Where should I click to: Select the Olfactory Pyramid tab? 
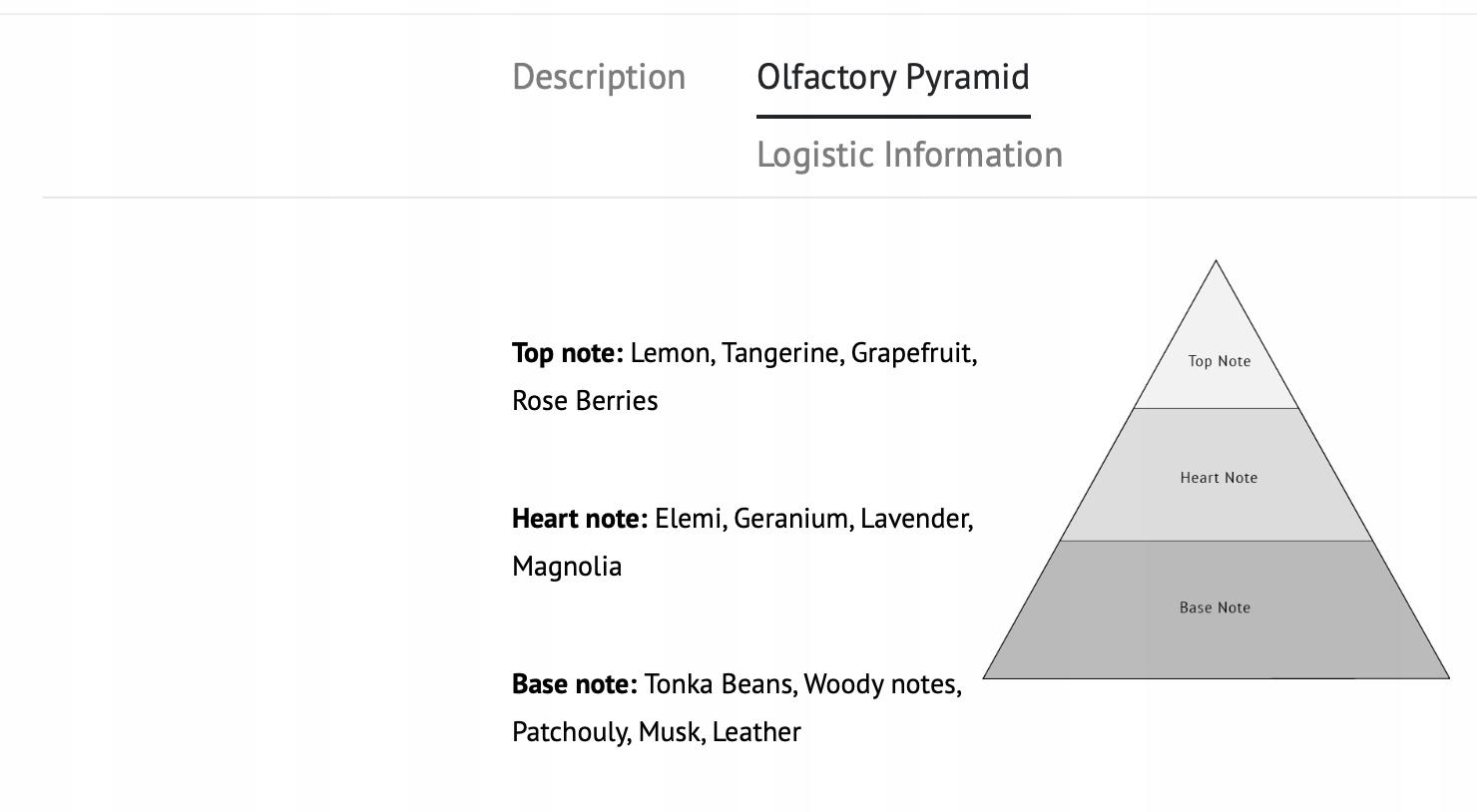click(x=893, y=77)
